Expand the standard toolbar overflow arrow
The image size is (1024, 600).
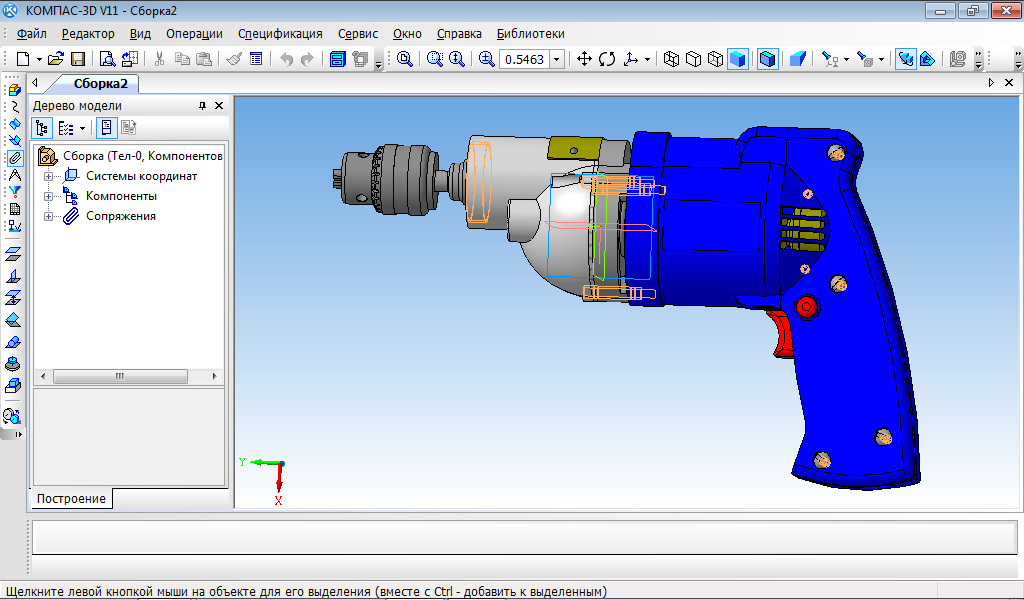tap(378, 63)
